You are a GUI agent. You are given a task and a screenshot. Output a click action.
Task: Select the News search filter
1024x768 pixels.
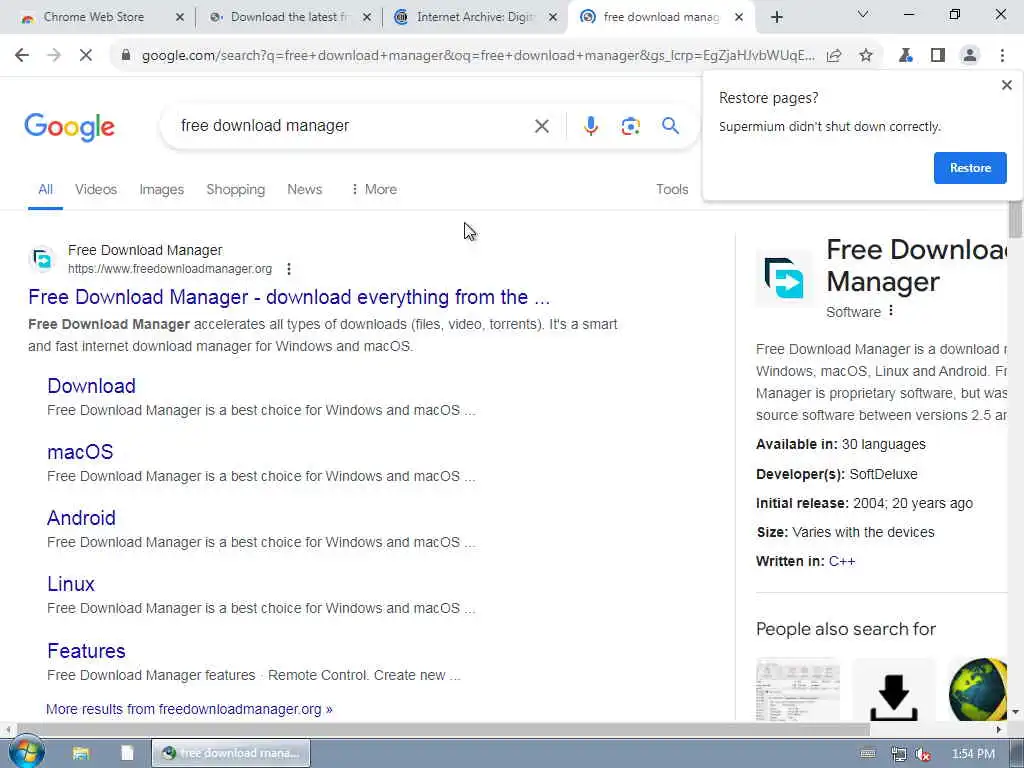point(304,189)
